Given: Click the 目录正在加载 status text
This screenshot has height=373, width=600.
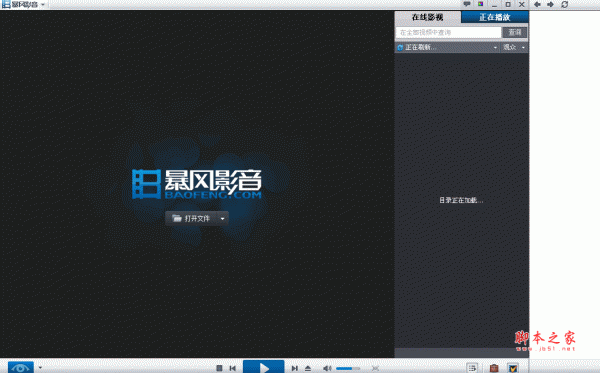Looking at the screenshot, I should point(461,200).
